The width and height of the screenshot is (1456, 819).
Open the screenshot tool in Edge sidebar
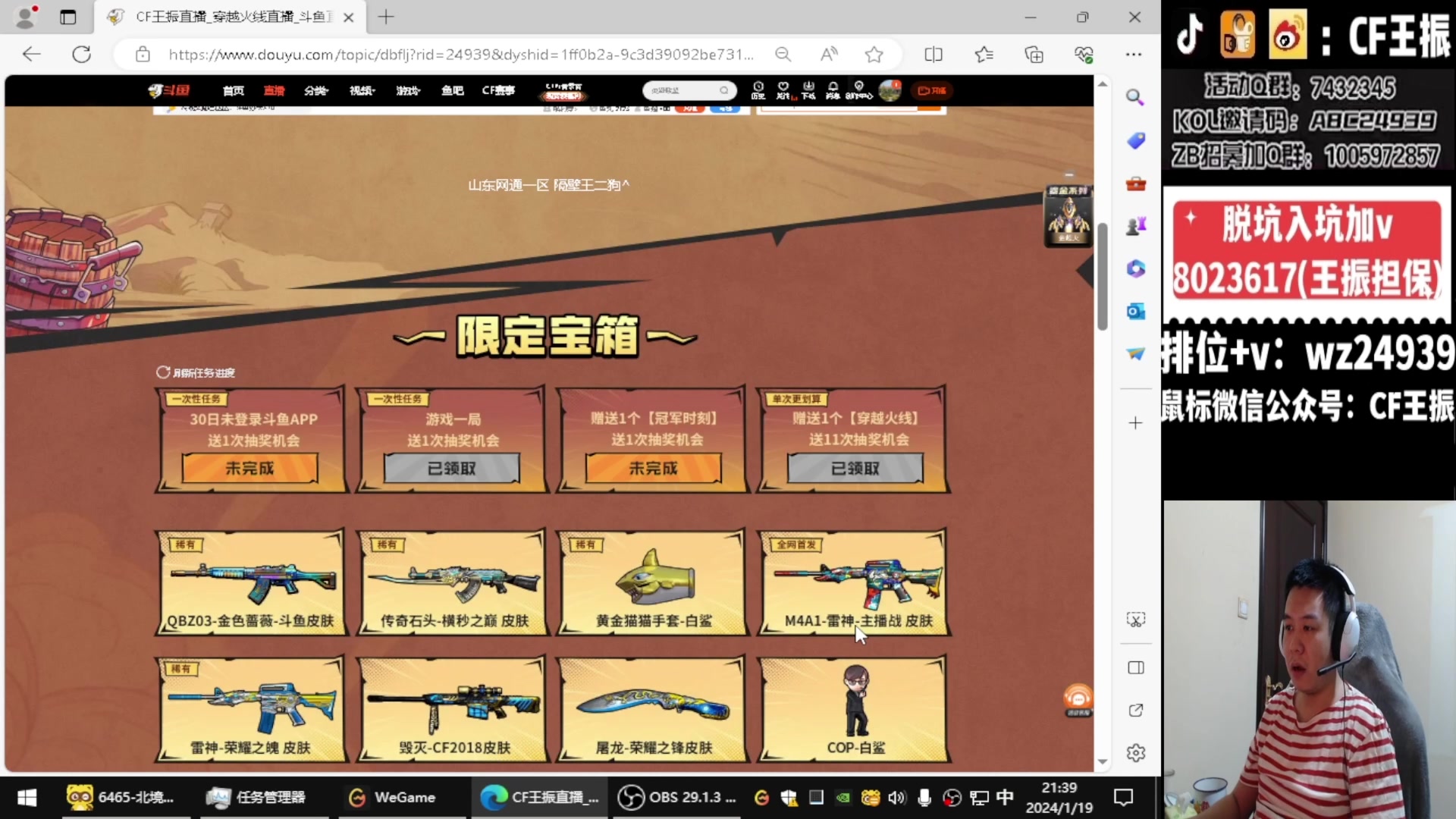(x=1135, y=619)
